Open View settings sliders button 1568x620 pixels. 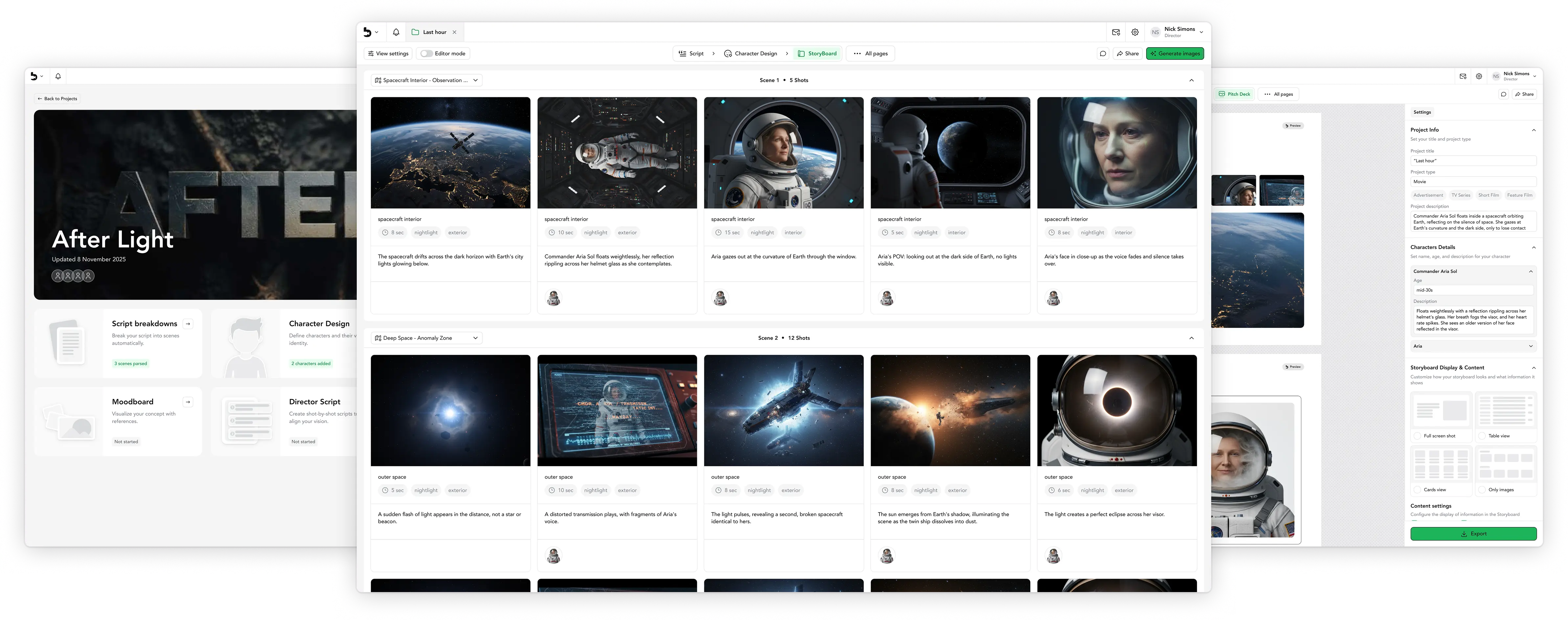click(388, 54)
